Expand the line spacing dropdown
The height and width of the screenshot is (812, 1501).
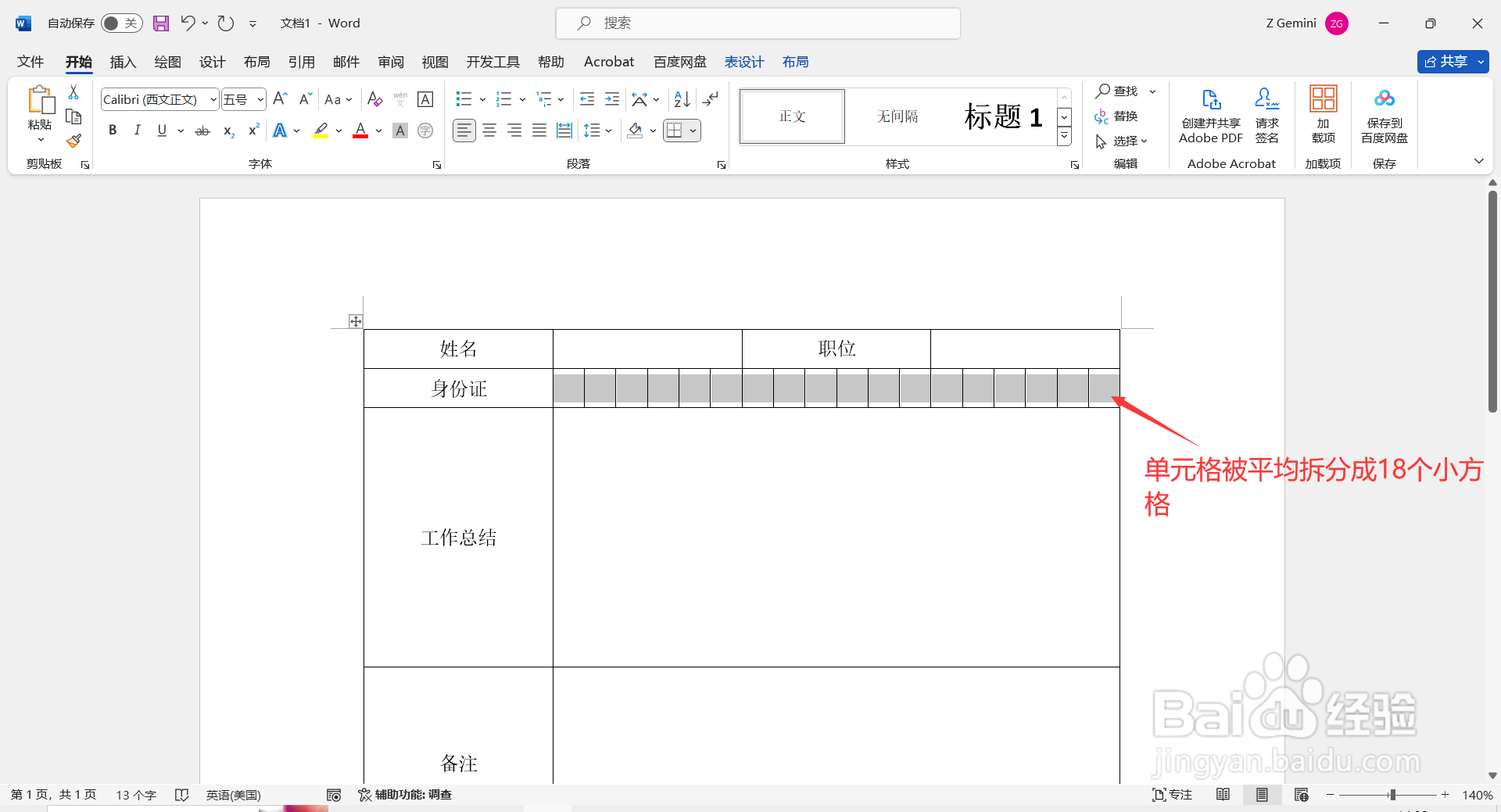pyautogui.click(x=609, y=130)
